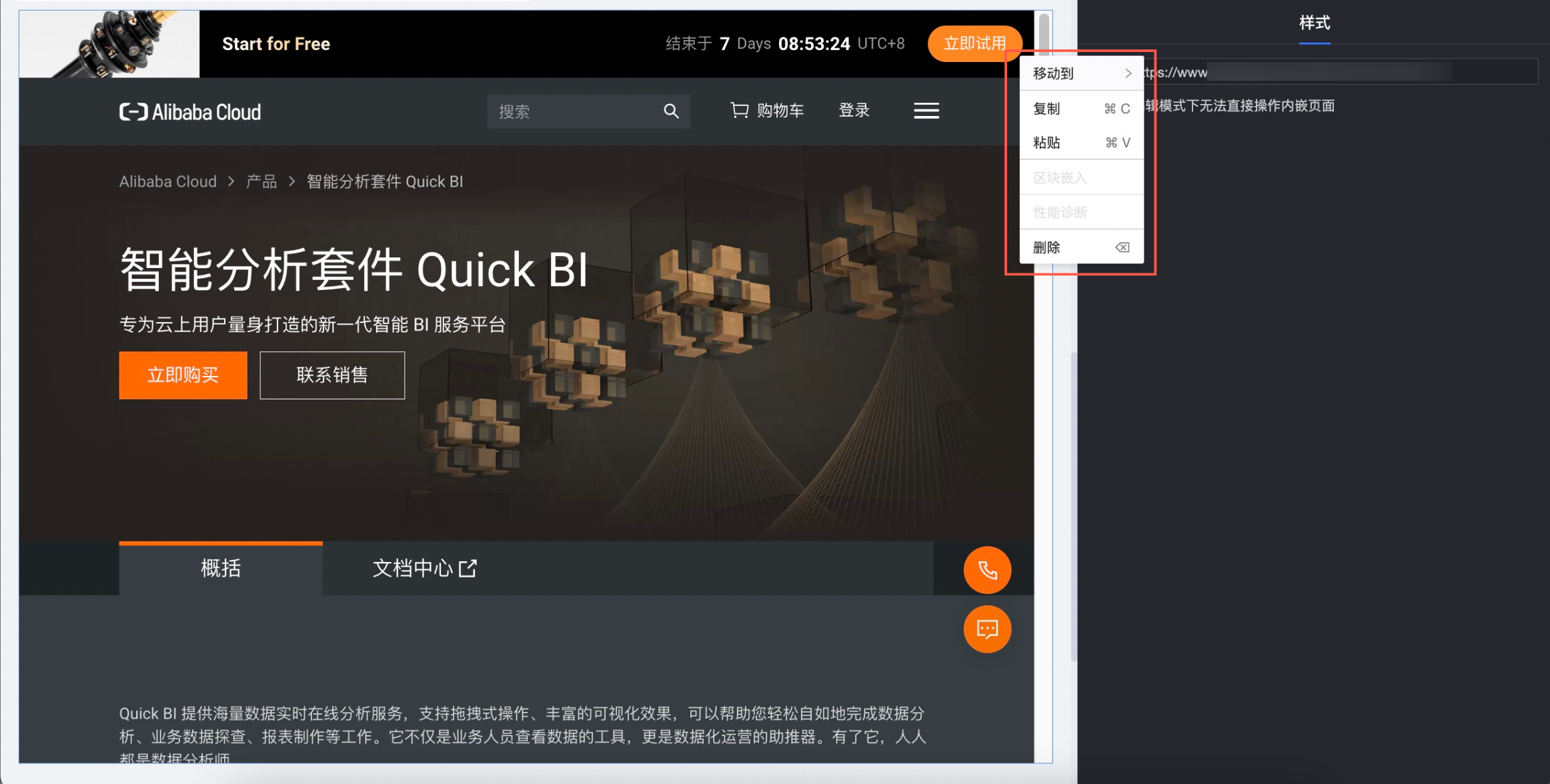Click the delete backspace icon in menu

(1122, 248)
